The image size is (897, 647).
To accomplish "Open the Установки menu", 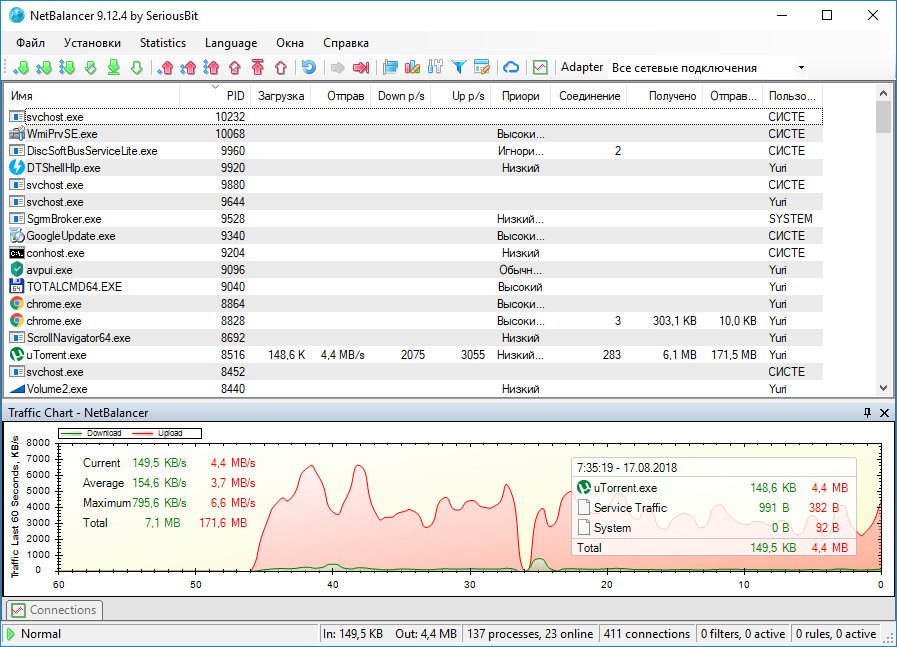I will (x=92, y=43).
